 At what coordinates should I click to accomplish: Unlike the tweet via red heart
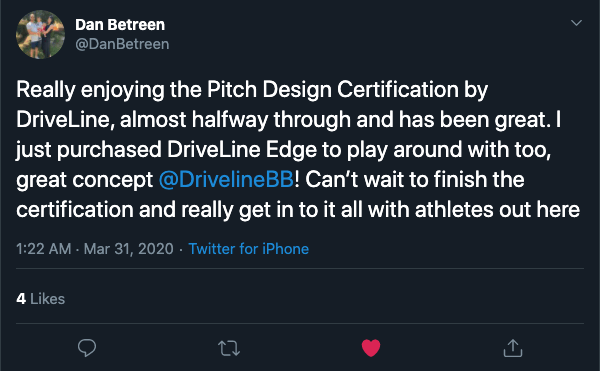click(x=371, y=348)
